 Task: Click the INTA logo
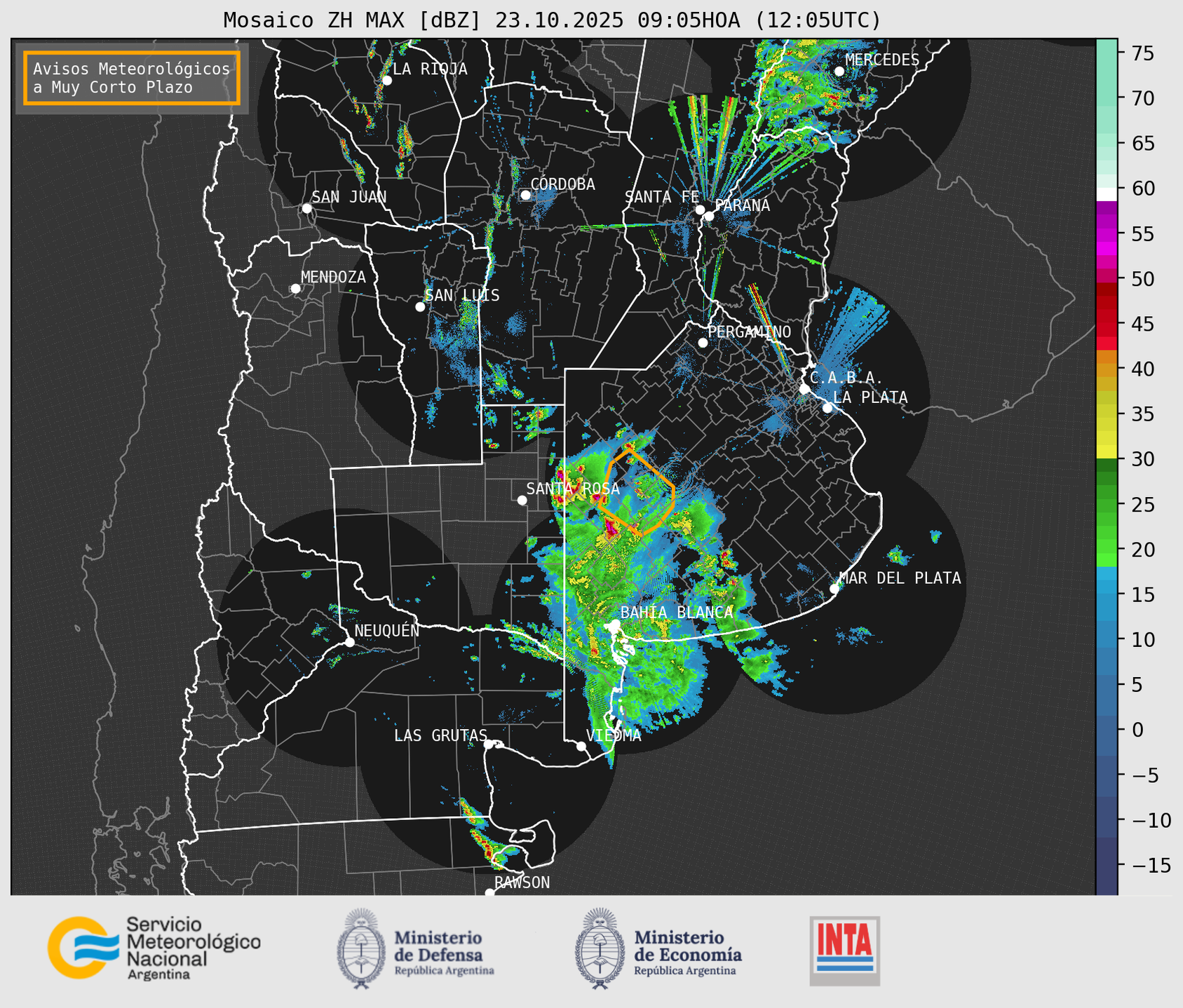tap(844, 951)
